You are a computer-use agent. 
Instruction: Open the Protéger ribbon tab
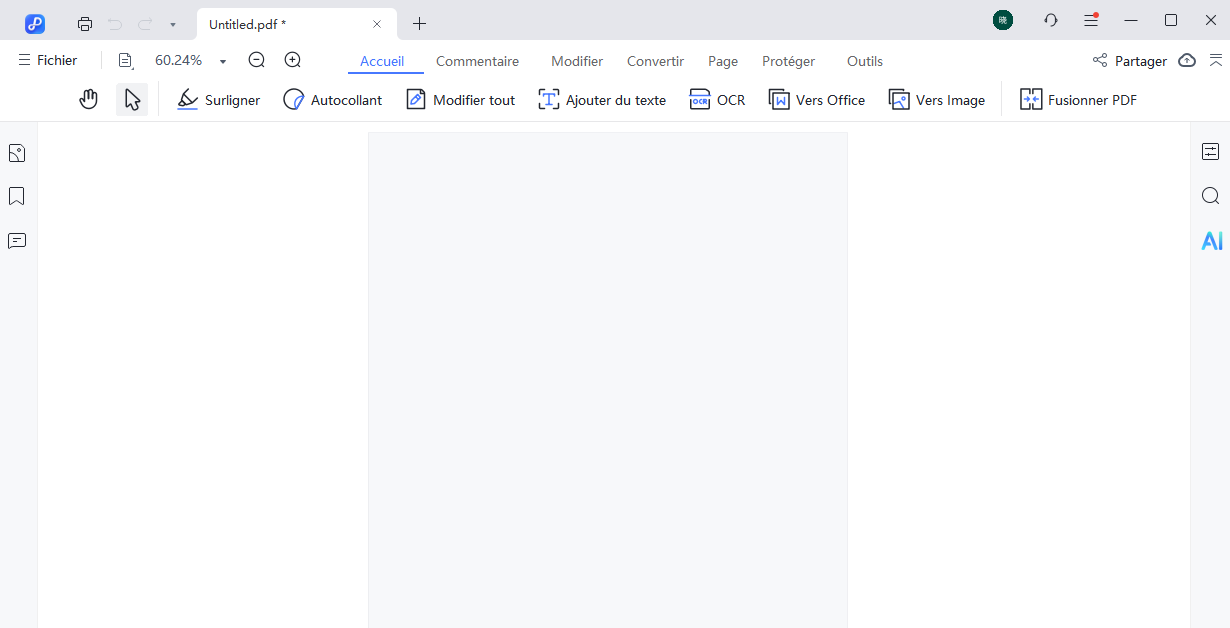coord(788,61)
